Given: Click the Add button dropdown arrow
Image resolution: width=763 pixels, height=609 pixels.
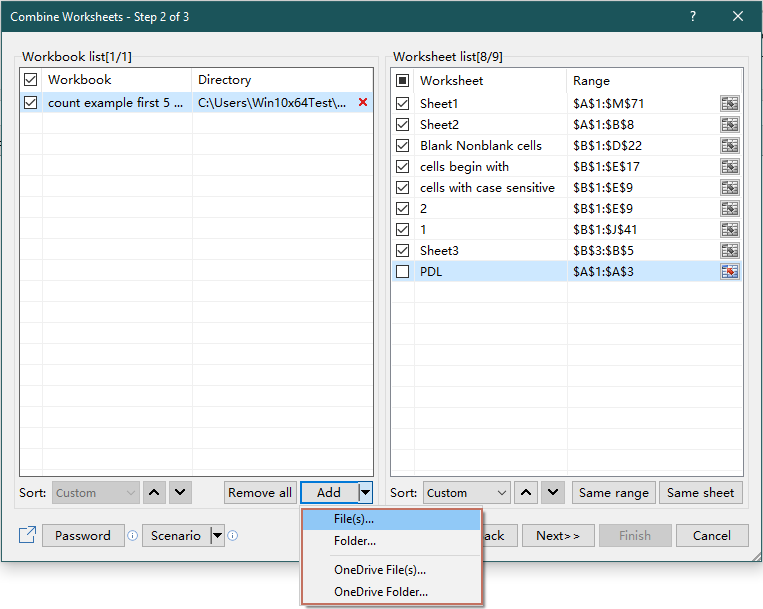Looking at the screenshot, I should 366,492.
